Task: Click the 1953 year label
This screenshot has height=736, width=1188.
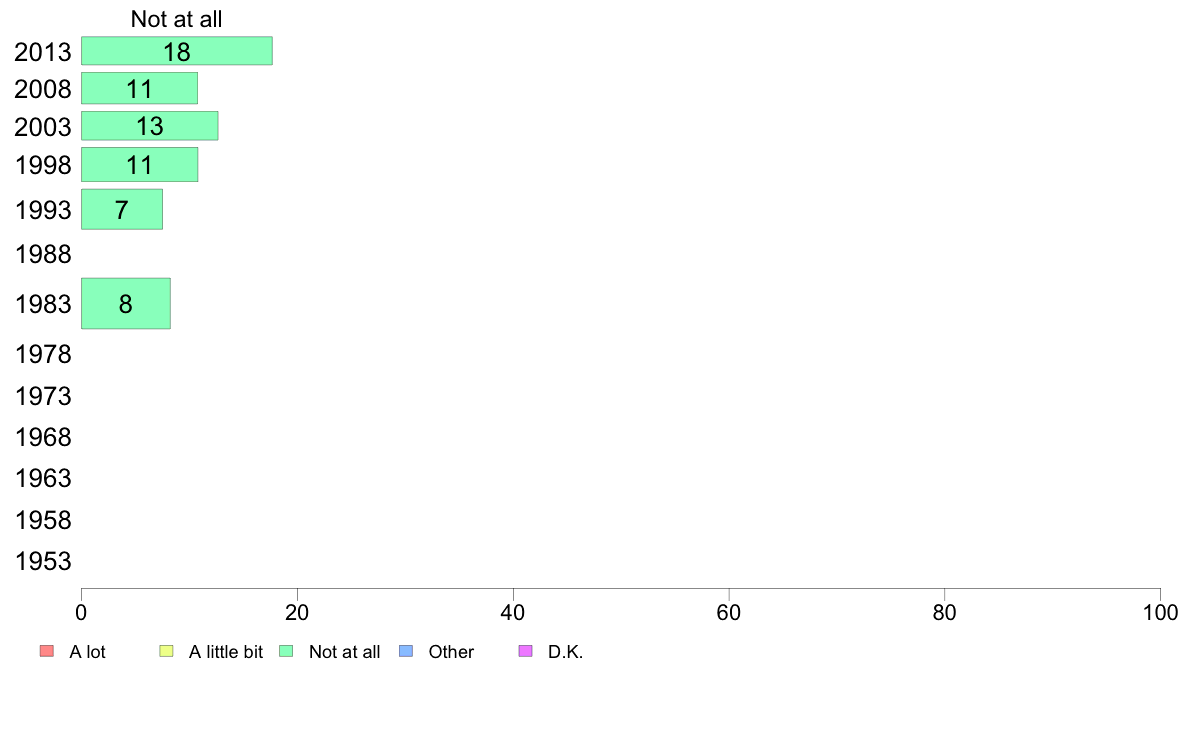Action: 43,561
